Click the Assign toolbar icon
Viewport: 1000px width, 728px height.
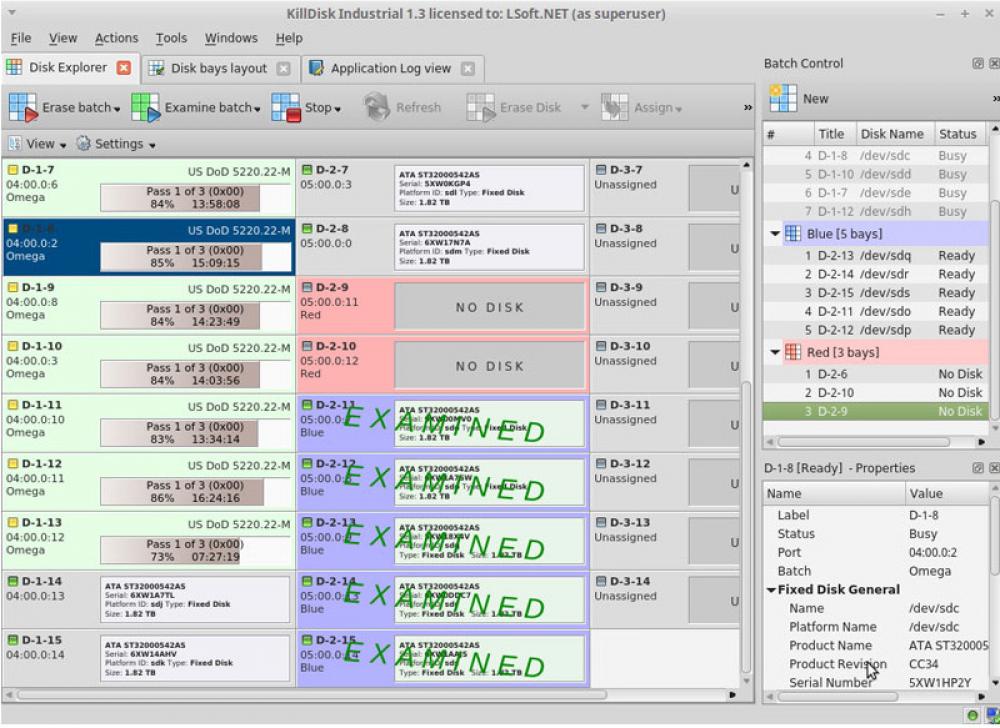click(613, 107)
